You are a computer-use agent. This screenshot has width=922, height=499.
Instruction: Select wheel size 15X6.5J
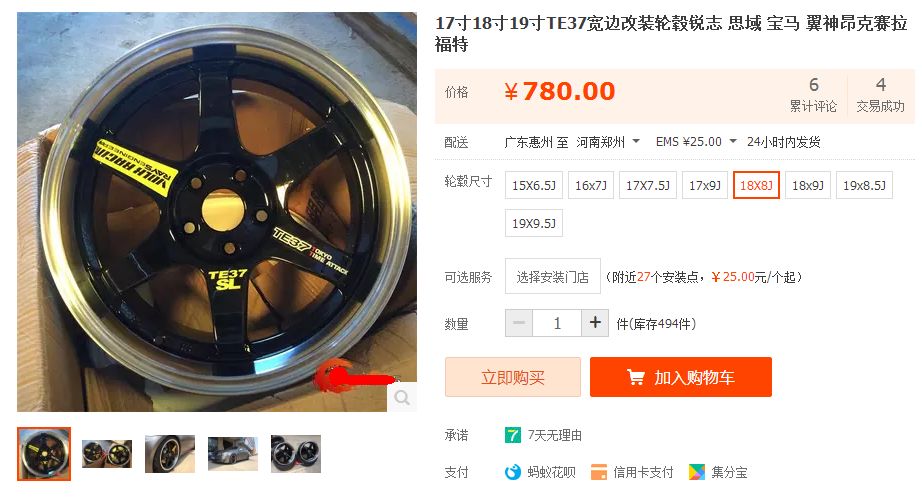click(534, 185)
